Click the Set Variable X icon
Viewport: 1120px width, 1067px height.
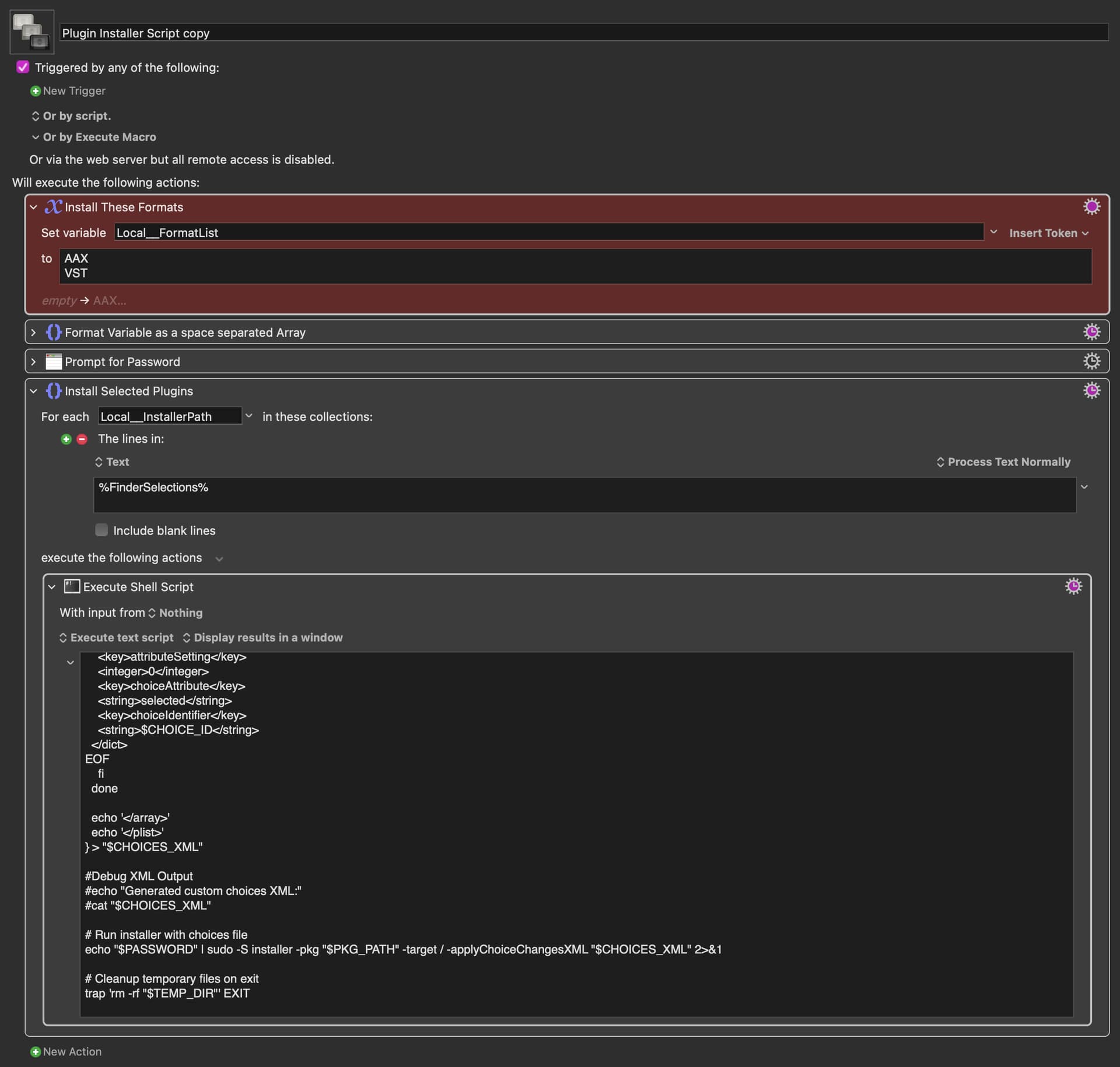pos(53,207)
